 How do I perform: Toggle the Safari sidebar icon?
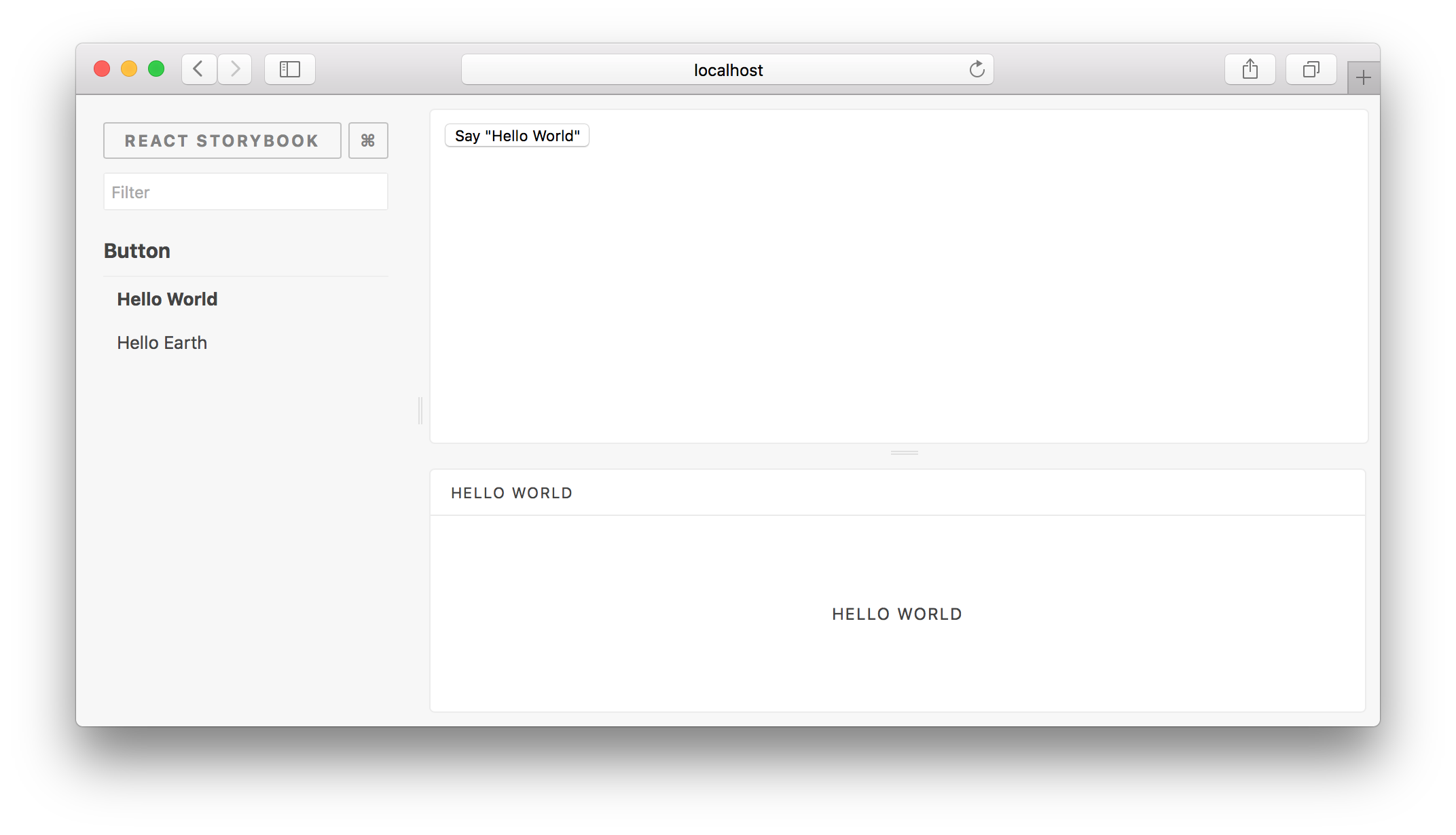pyautogui.click(x=290, y=69)
